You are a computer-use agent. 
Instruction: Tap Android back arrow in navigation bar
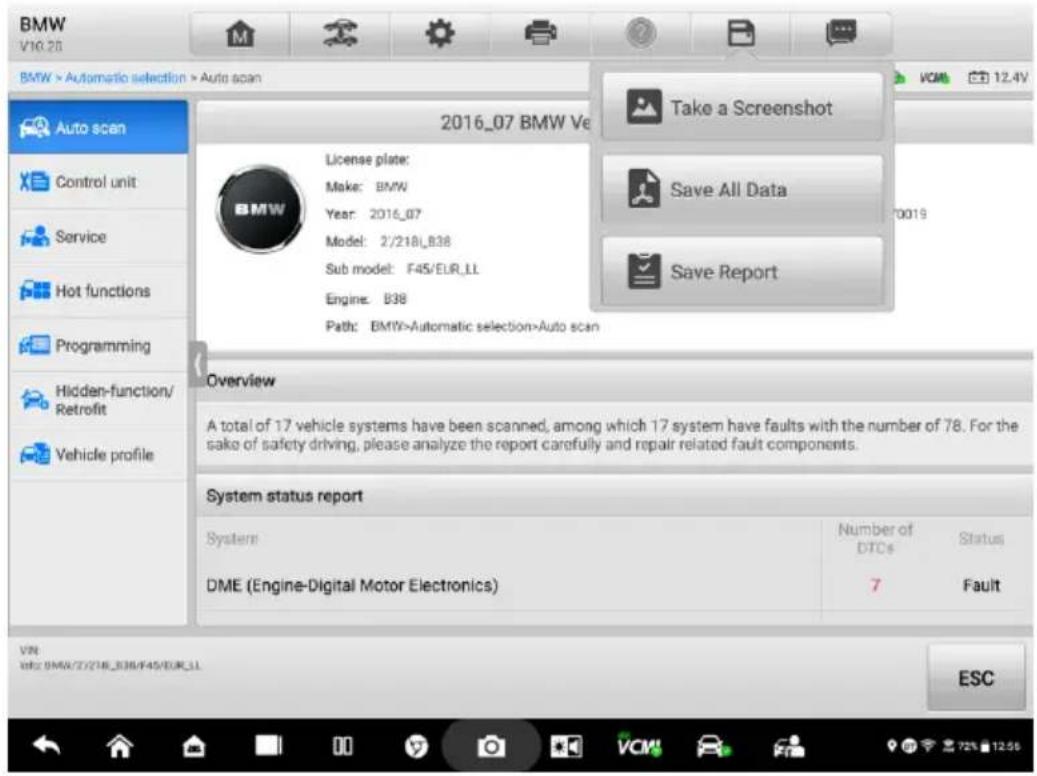tap(46, 746)
